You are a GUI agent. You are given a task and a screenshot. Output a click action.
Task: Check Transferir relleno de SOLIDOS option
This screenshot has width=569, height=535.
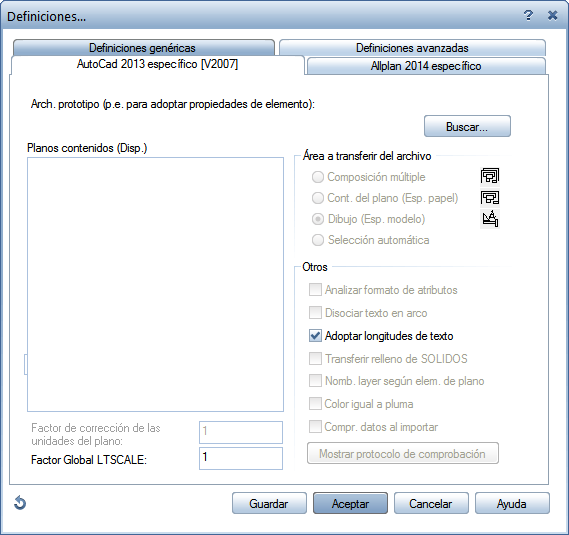[x=315, y=359]
